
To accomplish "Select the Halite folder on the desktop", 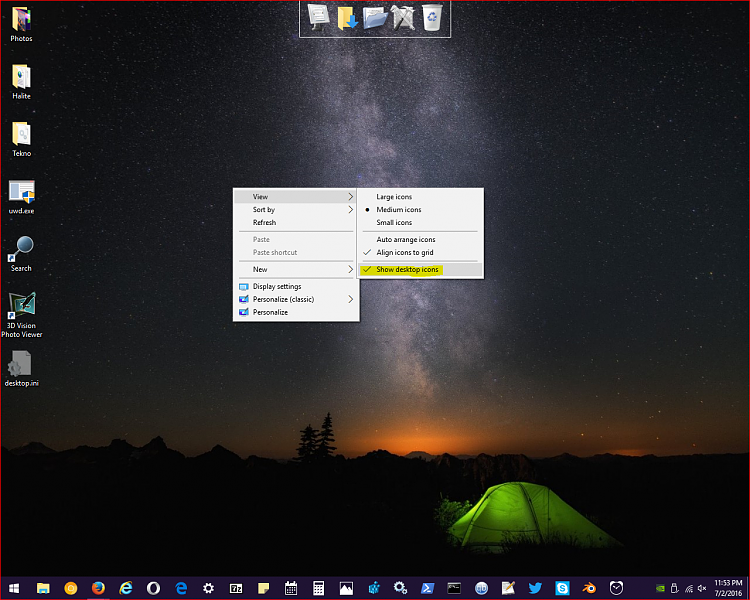I will coord(22,82).
